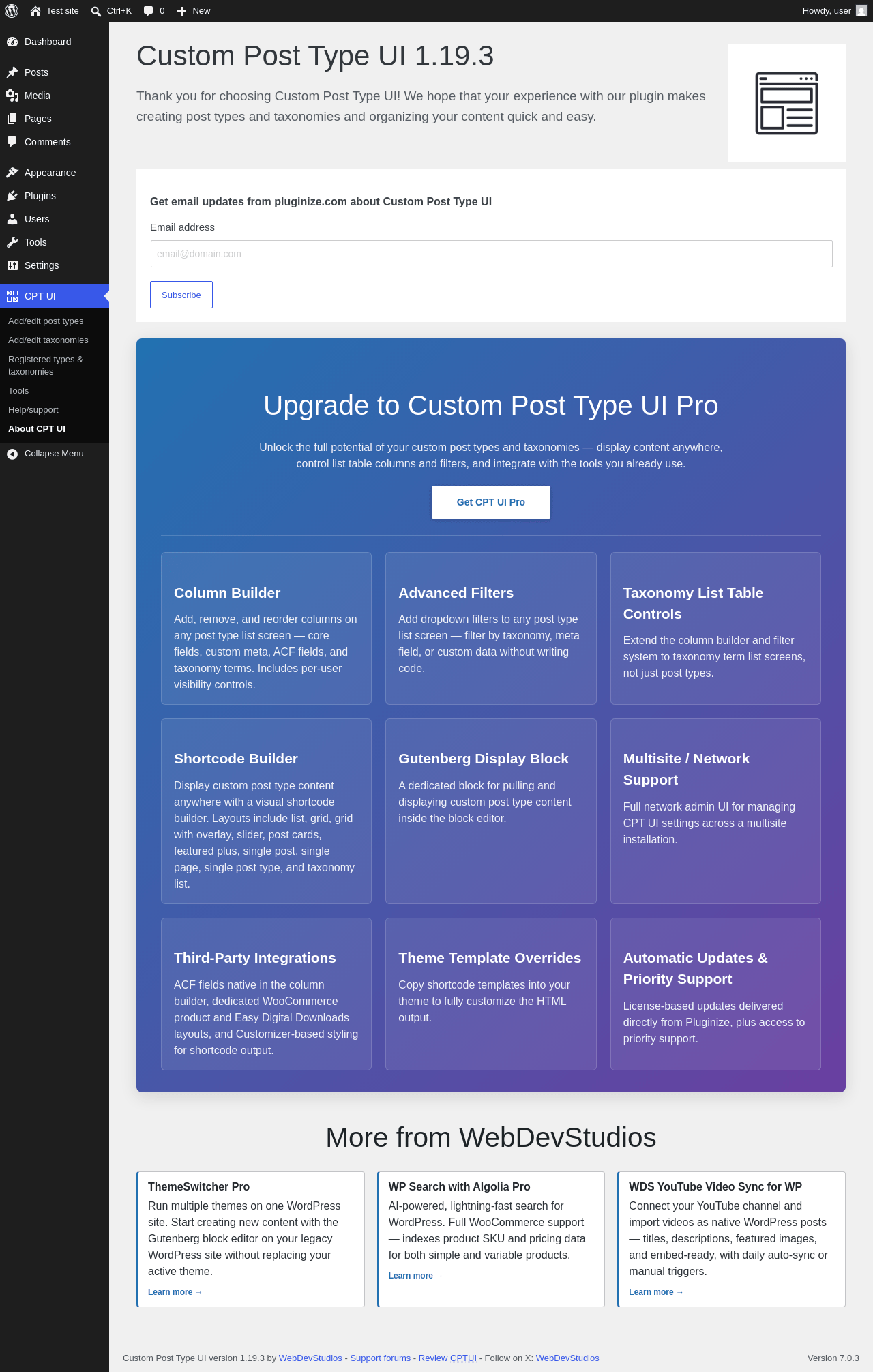Open the Review CPTUI link
This screenshot has height=1372, width=873.
pos(447,1358)
